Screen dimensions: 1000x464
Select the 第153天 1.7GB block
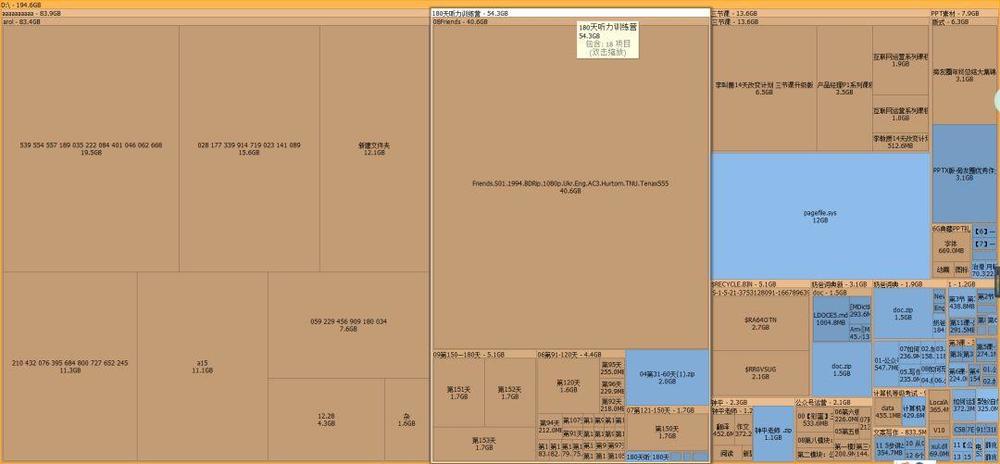(484, 444)
